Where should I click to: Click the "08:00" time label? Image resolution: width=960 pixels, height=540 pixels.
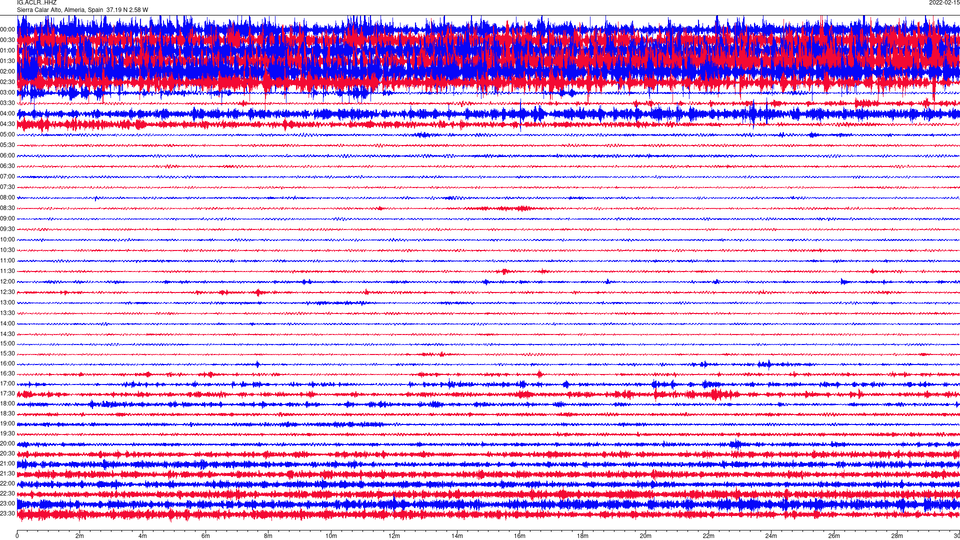point(7,197)
